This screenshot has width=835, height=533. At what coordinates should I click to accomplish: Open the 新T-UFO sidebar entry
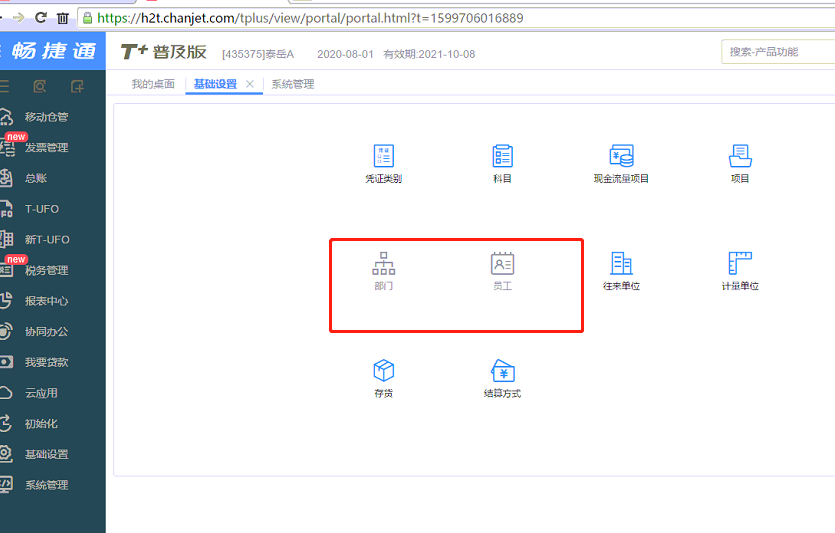click(47, 240)
